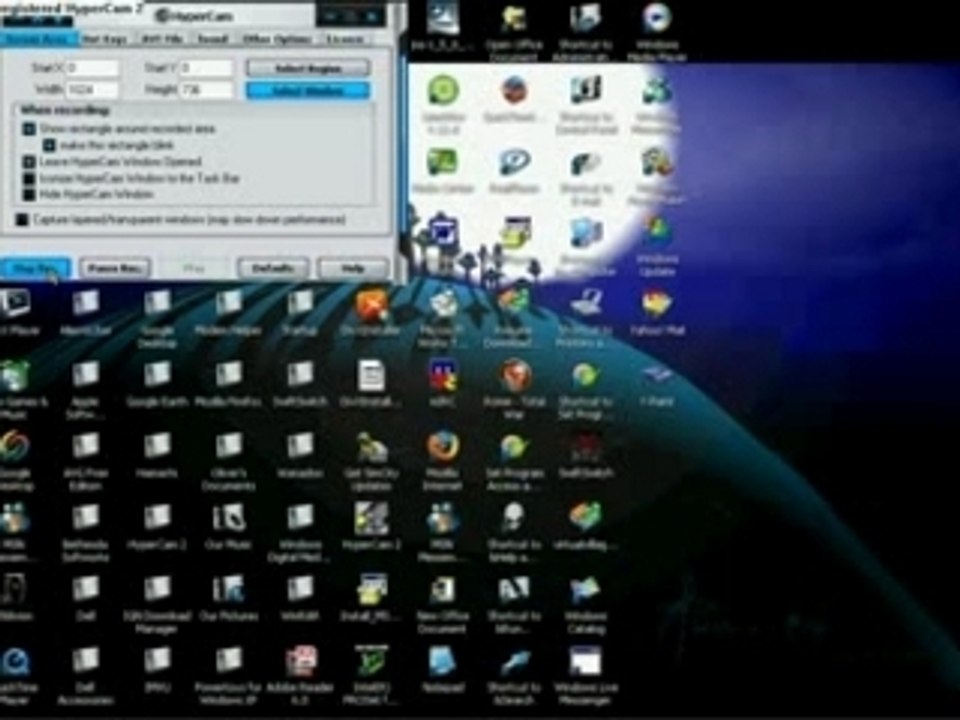
Task: Open the License tab in HyperCam
Action: pyautogui.click(x=345, y=39)
